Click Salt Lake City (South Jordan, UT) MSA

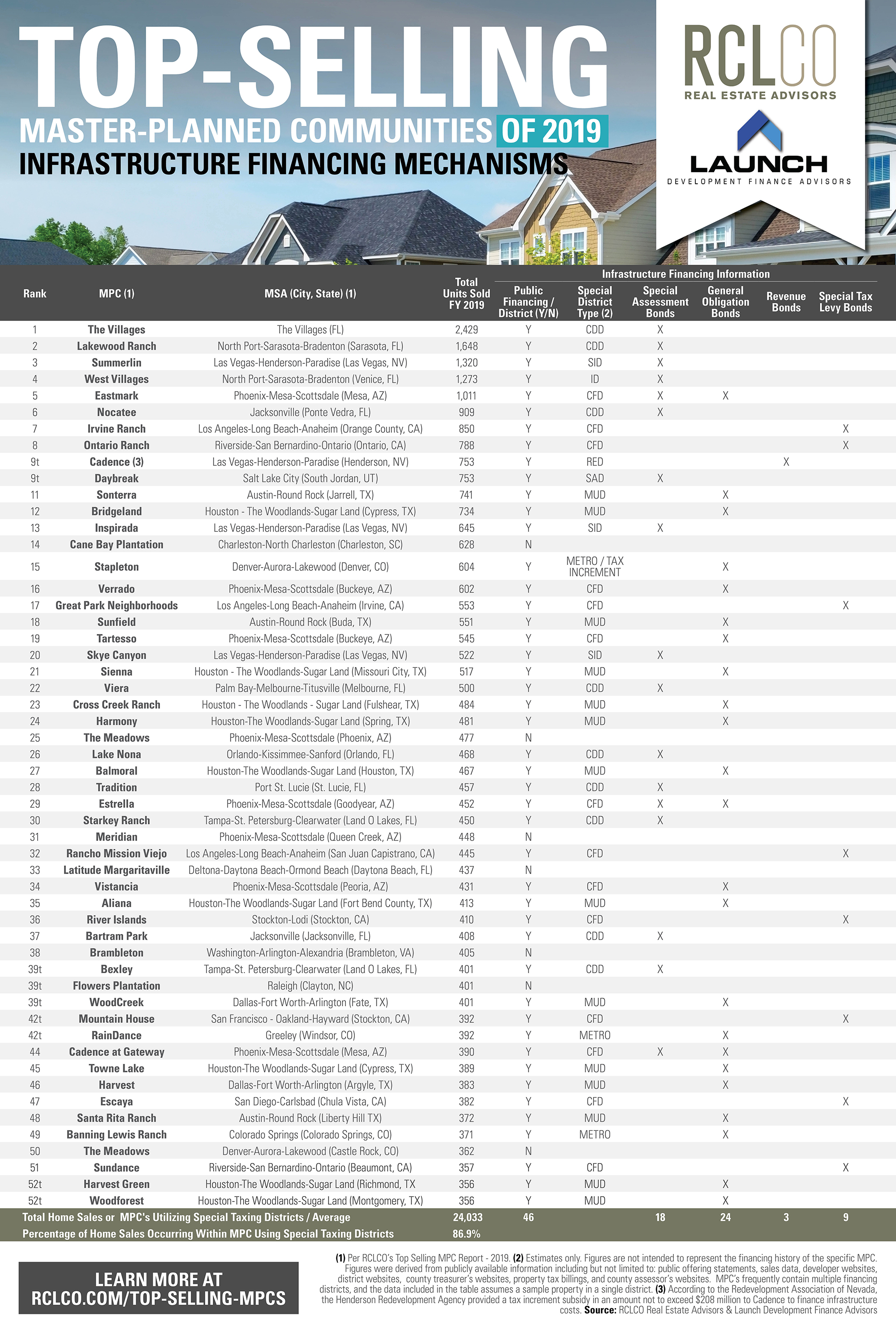tap(310, 479)
